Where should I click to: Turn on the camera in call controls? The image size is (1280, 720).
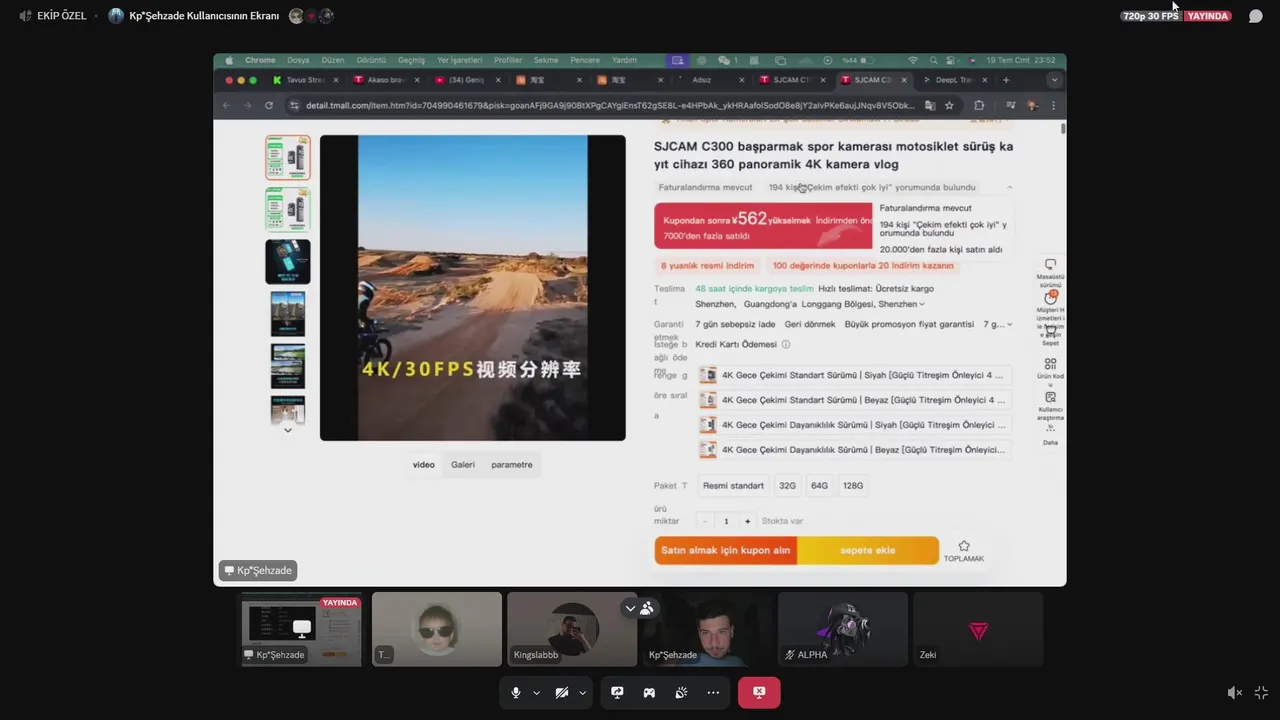pyautogui.click(x=562, y=693)
